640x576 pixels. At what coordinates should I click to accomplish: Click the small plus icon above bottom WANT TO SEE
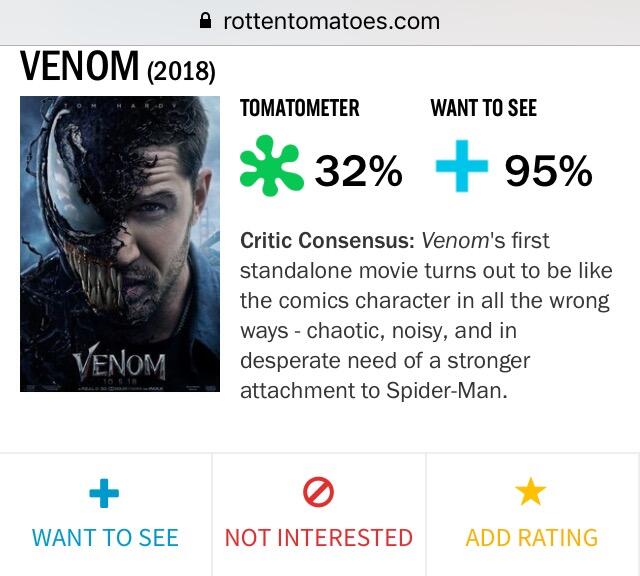tap(105, 491)
